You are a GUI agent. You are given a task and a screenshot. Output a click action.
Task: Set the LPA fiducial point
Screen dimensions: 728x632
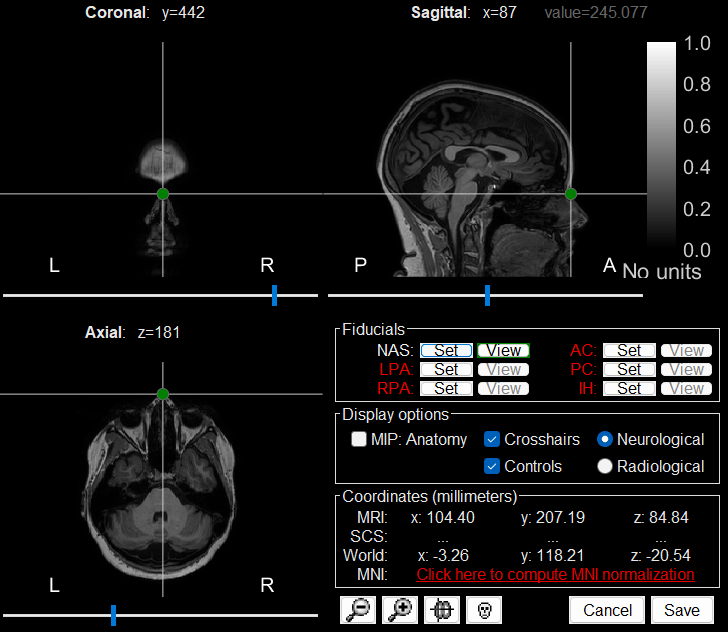pos(446,369)
